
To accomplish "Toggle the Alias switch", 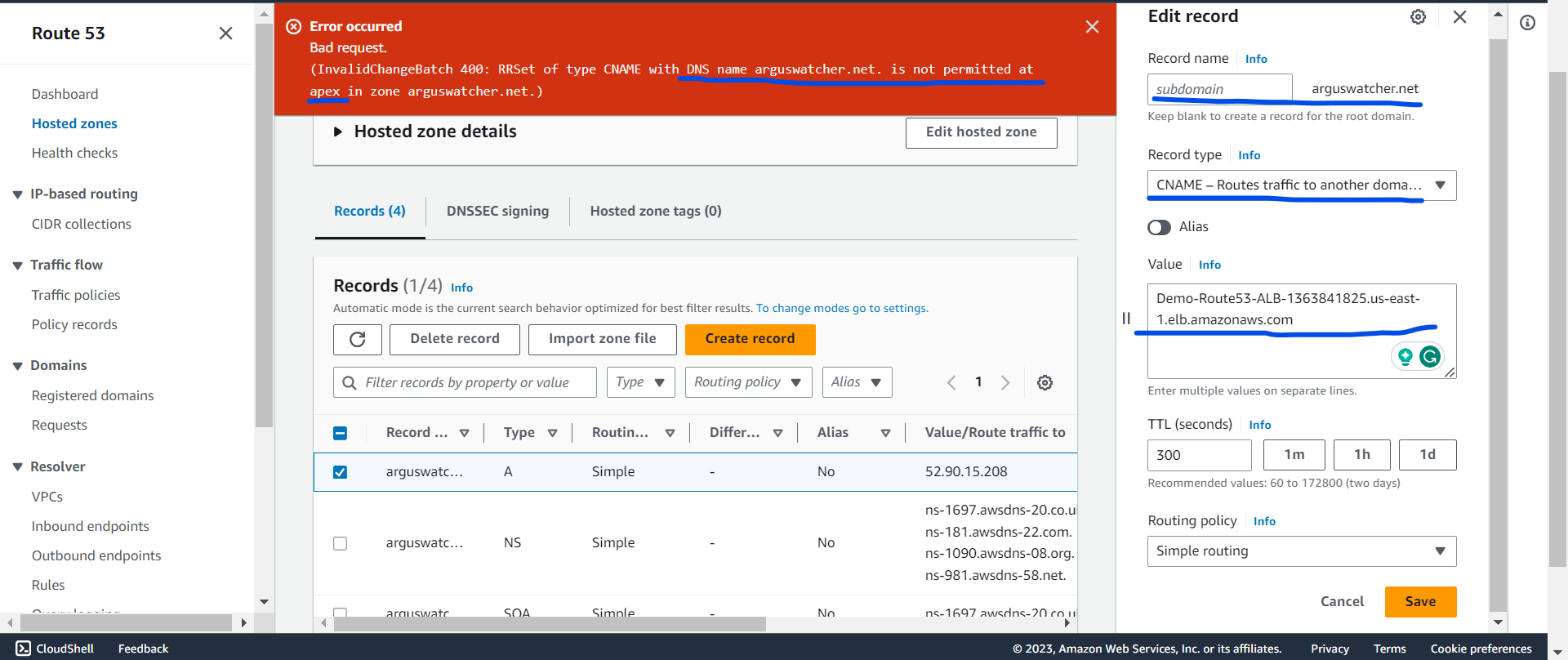I will click(x=1159, y=227).
